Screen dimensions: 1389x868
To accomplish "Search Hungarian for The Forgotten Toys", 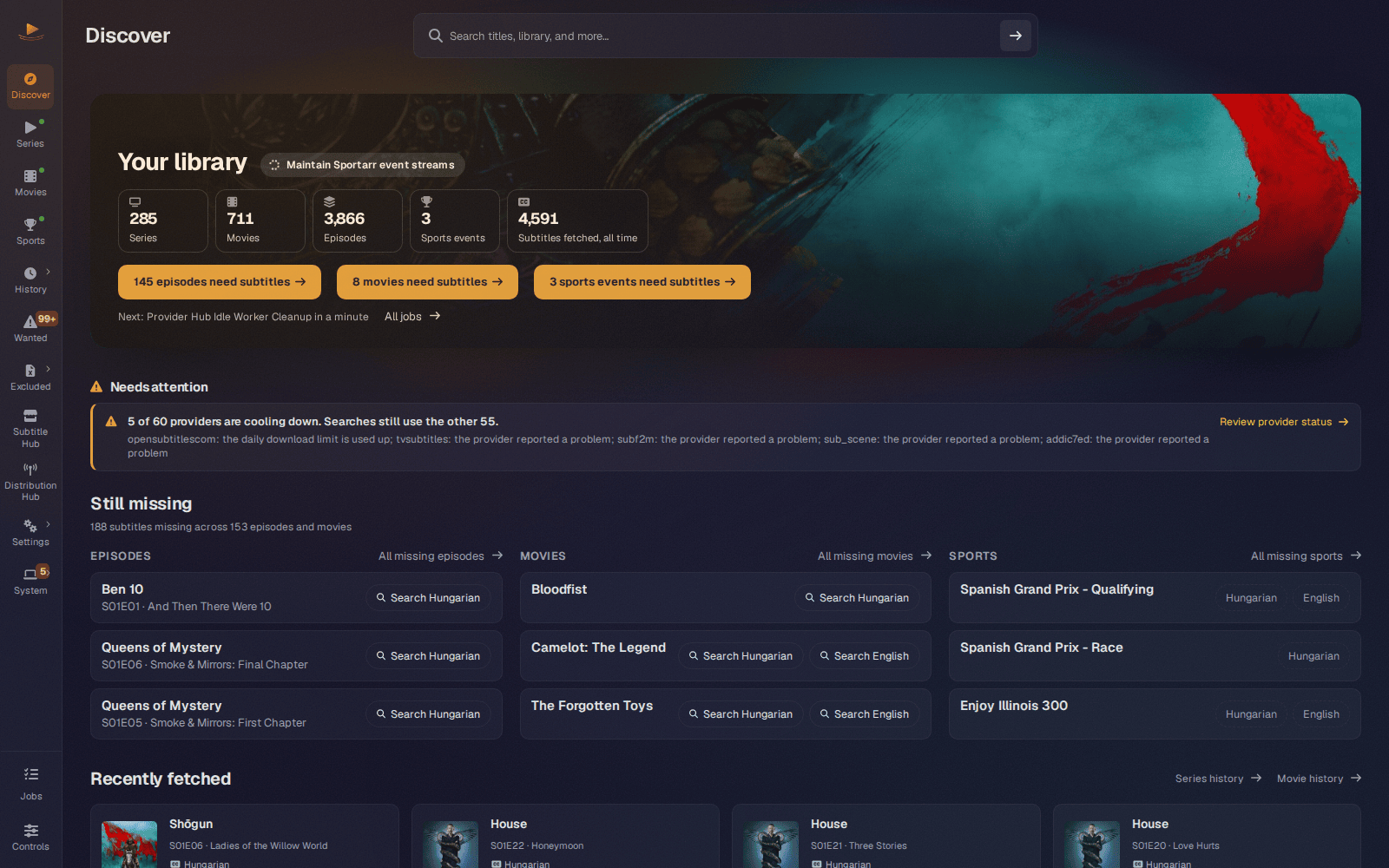I will [741, 714].
